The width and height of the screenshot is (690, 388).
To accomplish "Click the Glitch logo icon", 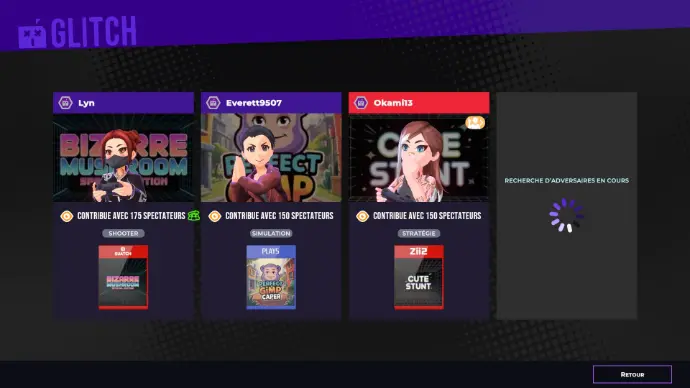I will pyautogui.click(x=32, y=34).
